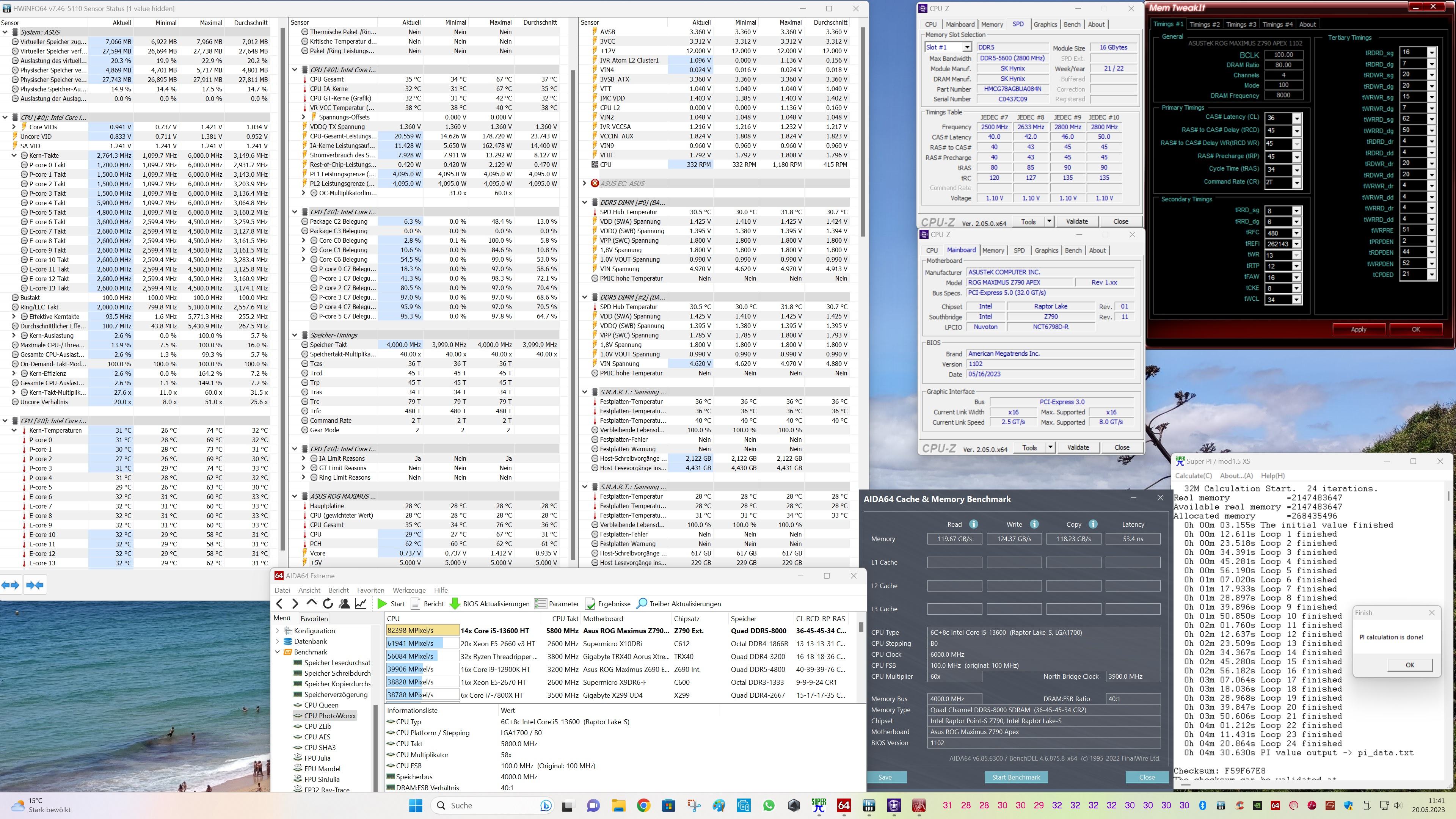Click the green Start benchmark play icon
This screenshot has height=819, width=1456.
(383, 604)
